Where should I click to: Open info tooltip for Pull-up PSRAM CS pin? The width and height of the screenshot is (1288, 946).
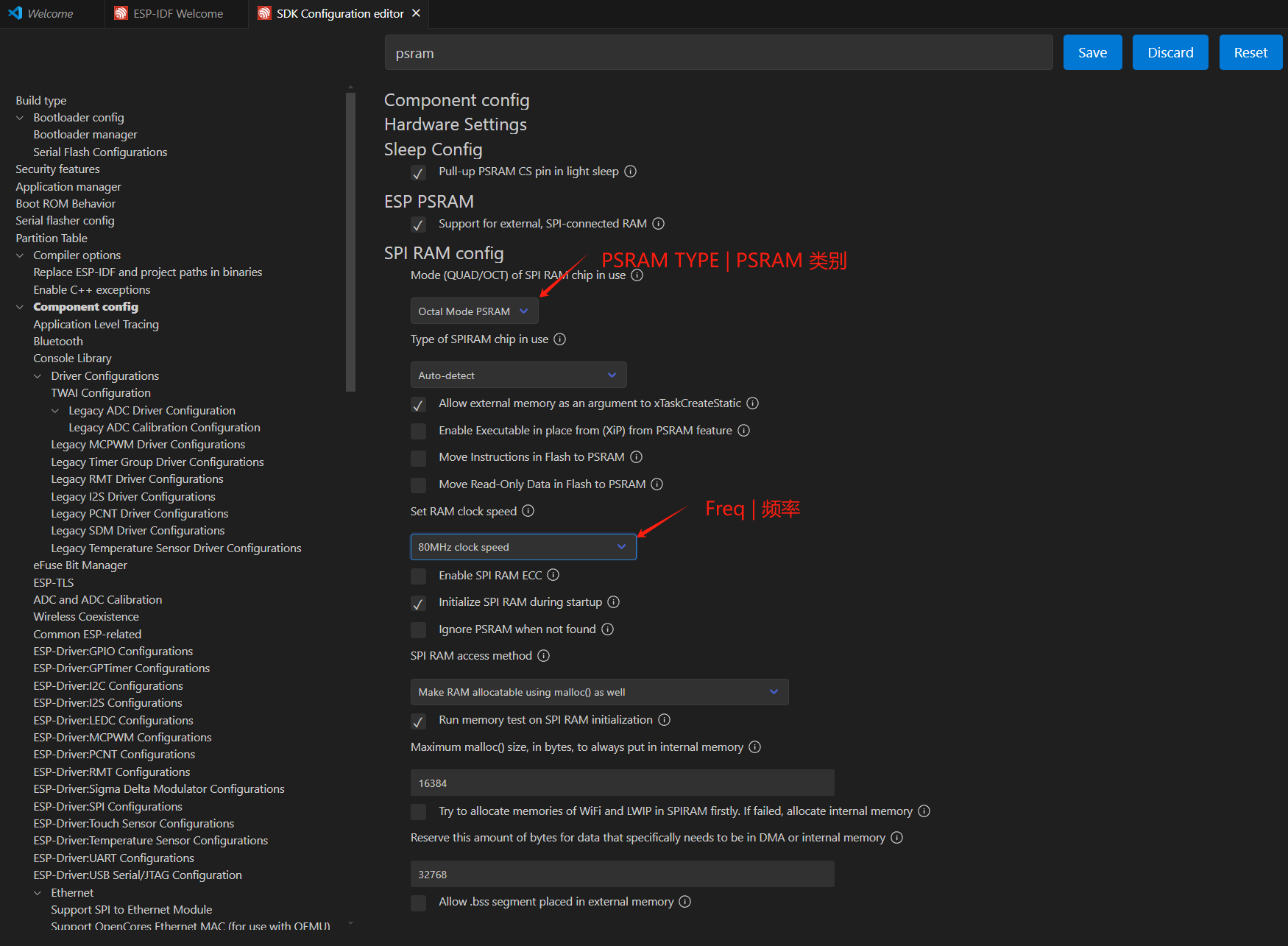(630, 171)
